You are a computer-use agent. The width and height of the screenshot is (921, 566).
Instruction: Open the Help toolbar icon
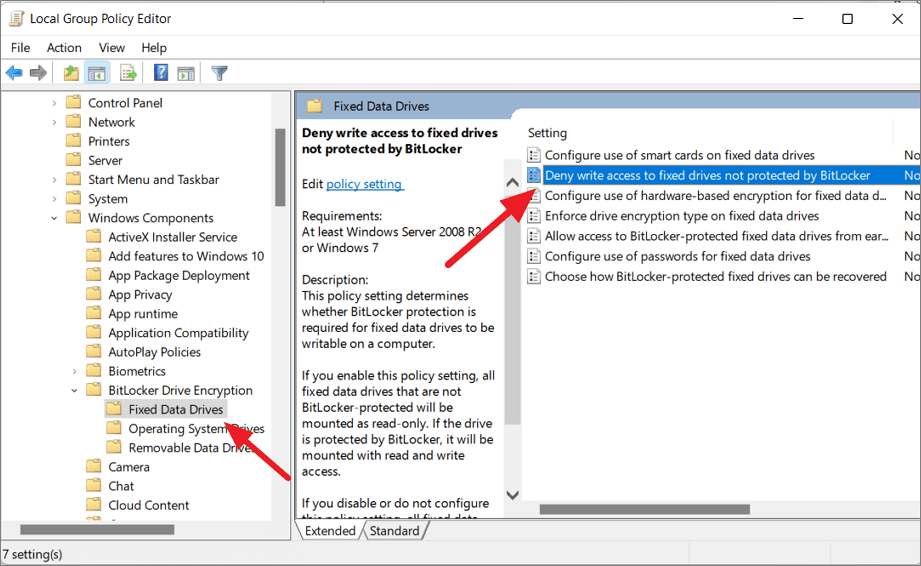coord(161,73)
